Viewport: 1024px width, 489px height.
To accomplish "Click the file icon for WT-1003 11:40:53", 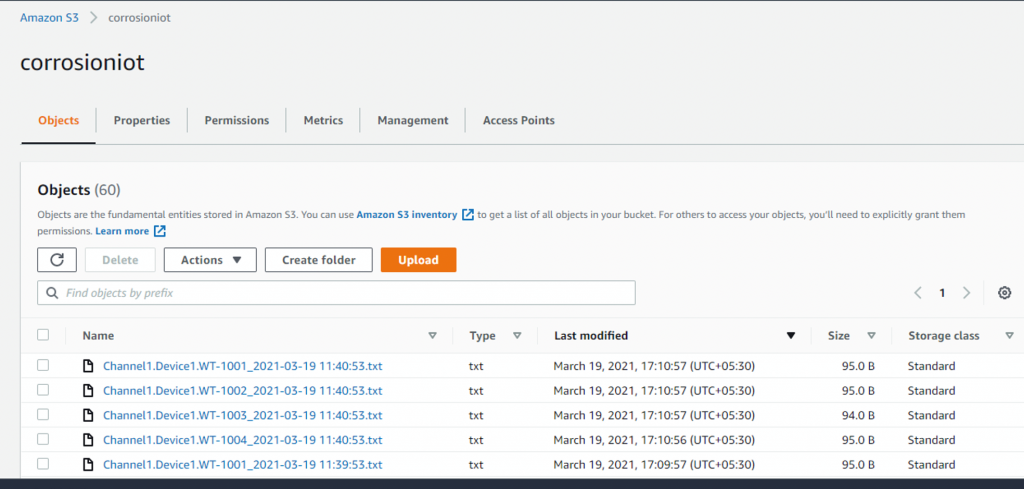I will click(88, 415).
